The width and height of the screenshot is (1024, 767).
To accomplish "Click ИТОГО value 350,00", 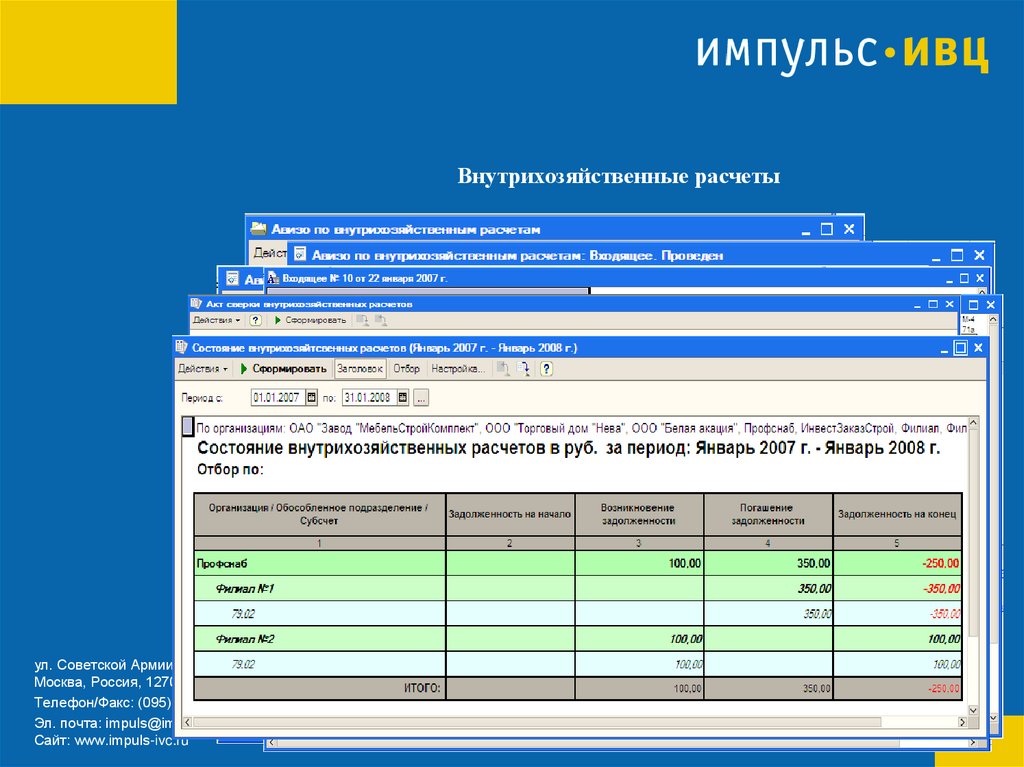I will (x=817, y=689).
